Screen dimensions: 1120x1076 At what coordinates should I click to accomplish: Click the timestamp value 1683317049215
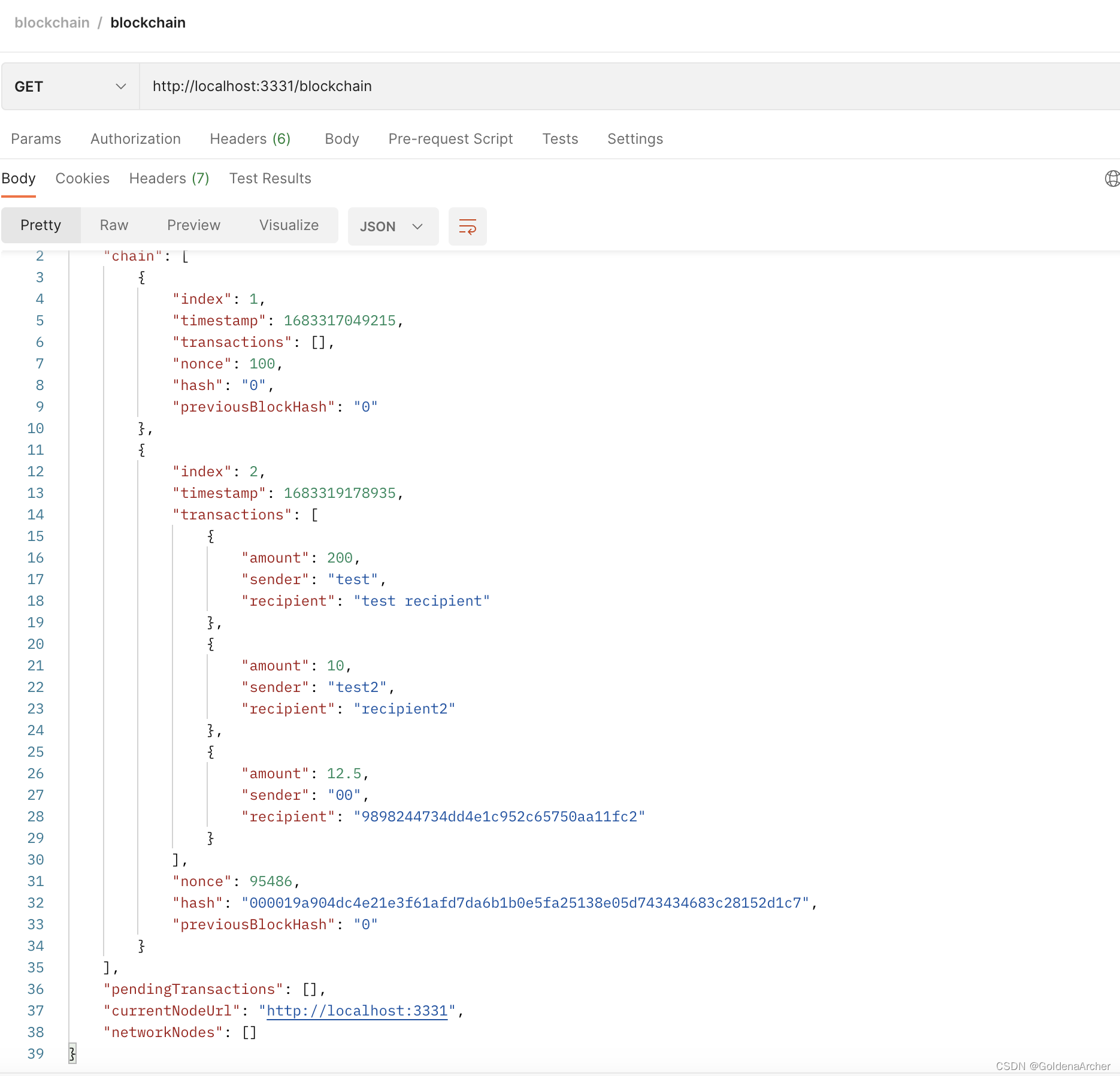(340, 321)
